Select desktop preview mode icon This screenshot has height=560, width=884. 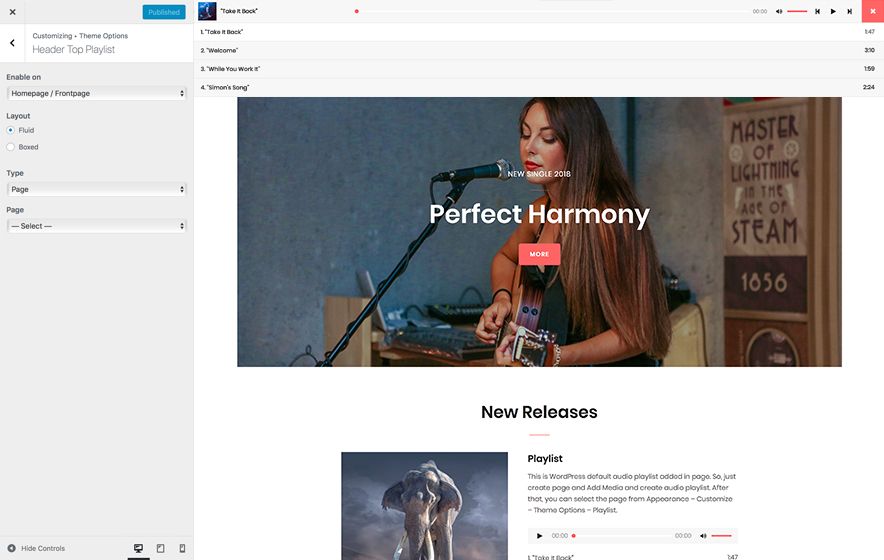(x=138, y=548)
